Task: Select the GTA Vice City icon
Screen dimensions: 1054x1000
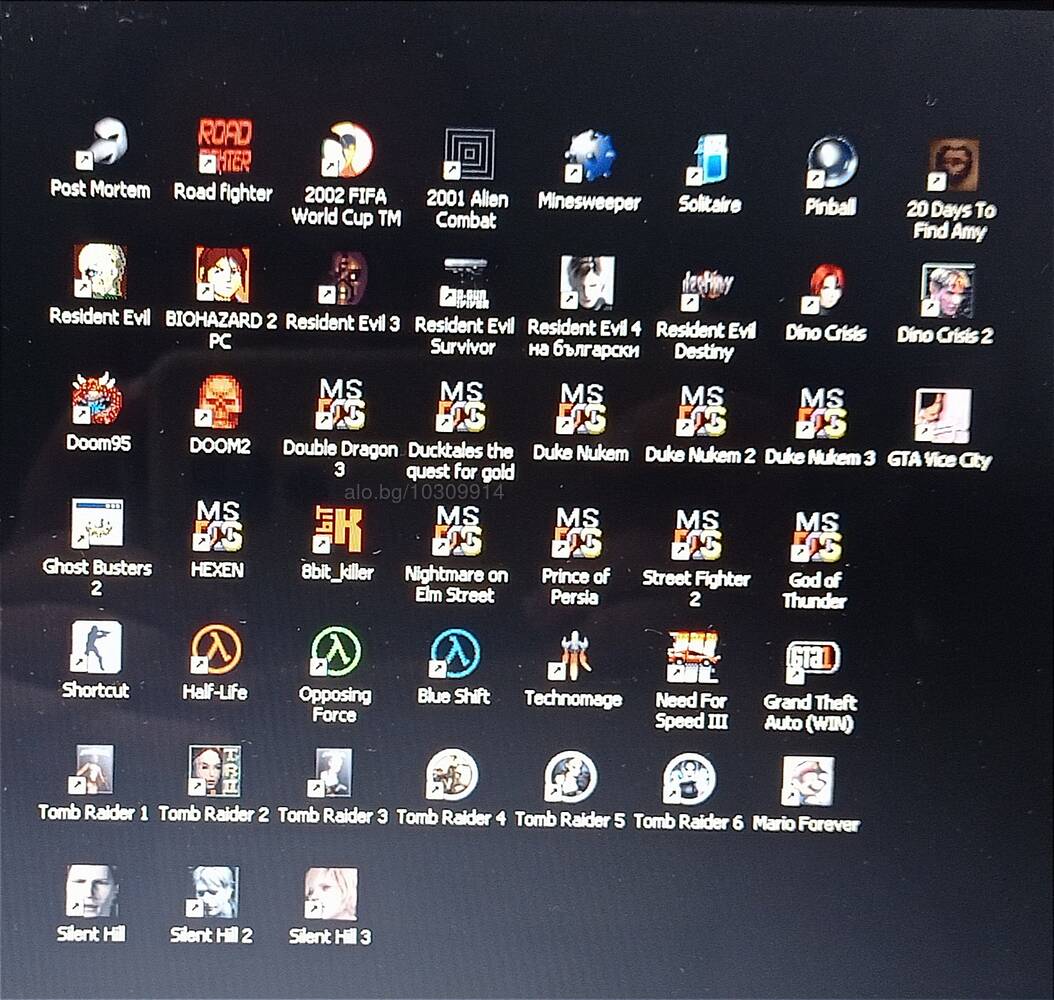Action: [x=942, y=415]
